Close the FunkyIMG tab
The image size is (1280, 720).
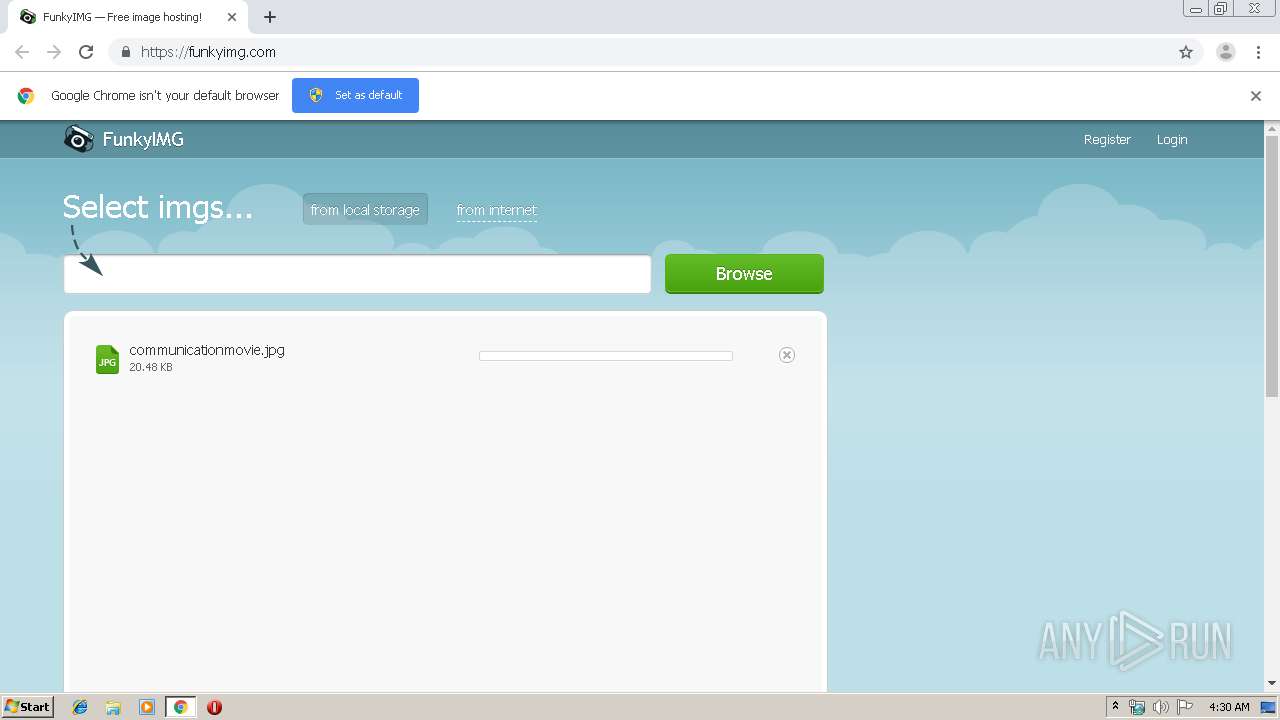232,17
